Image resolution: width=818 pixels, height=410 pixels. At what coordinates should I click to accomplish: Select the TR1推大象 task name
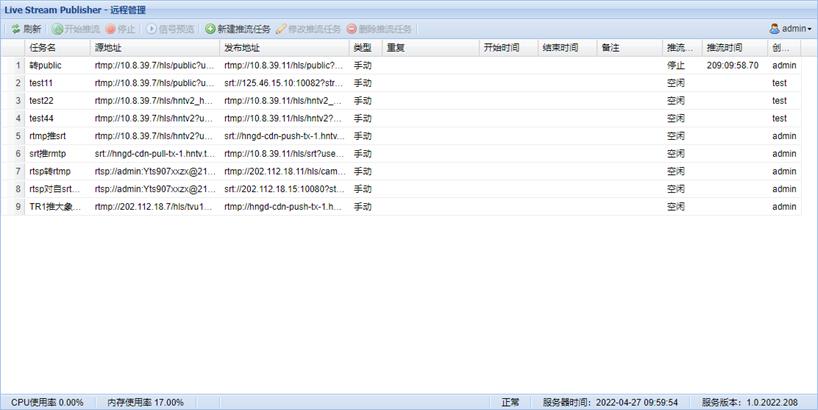[55, 207]
